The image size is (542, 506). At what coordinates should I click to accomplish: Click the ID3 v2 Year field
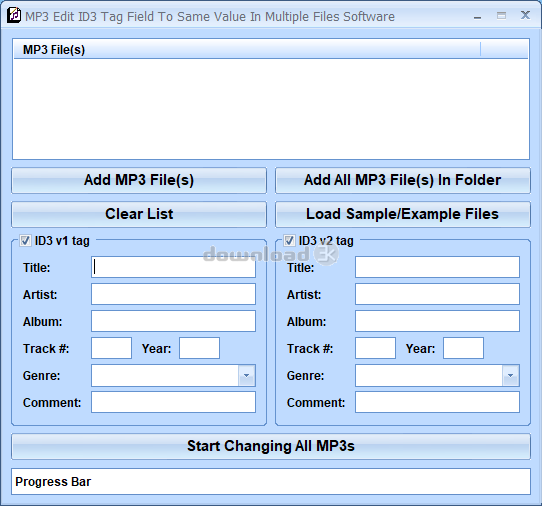(x=463, y=348)
